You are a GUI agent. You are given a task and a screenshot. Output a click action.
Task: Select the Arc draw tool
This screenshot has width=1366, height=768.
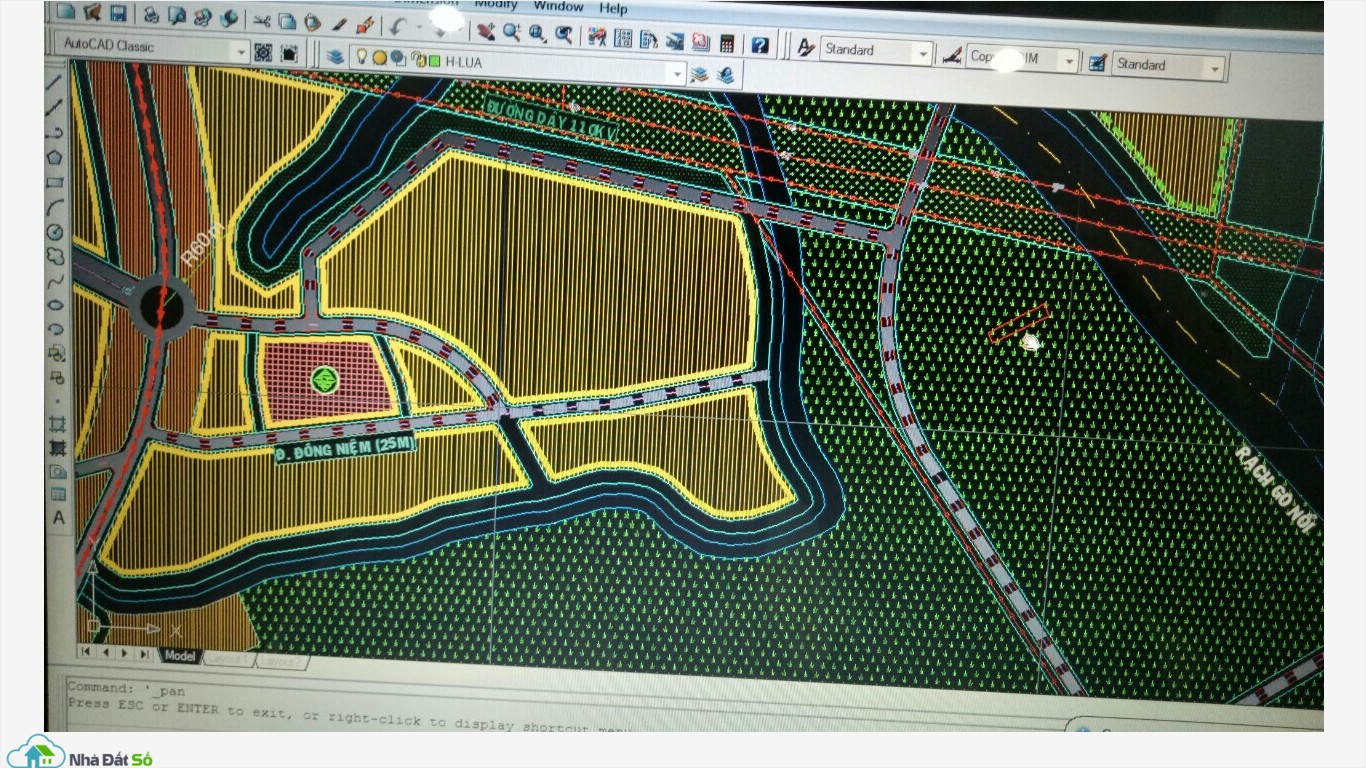coord(55,206)
